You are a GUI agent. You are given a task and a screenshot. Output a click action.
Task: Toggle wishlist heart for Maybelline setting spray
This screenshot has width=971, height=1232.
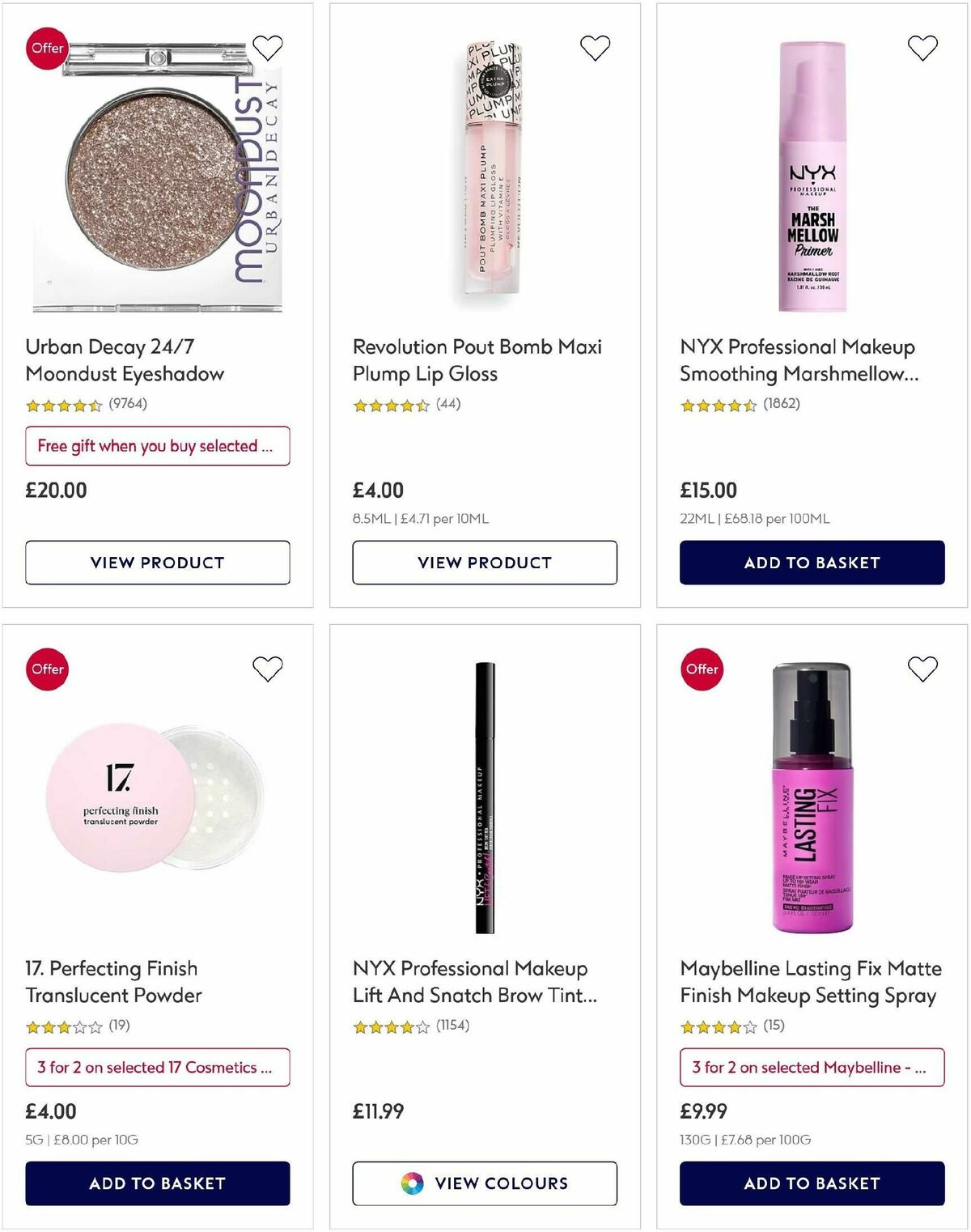click(x=922, y=669)
